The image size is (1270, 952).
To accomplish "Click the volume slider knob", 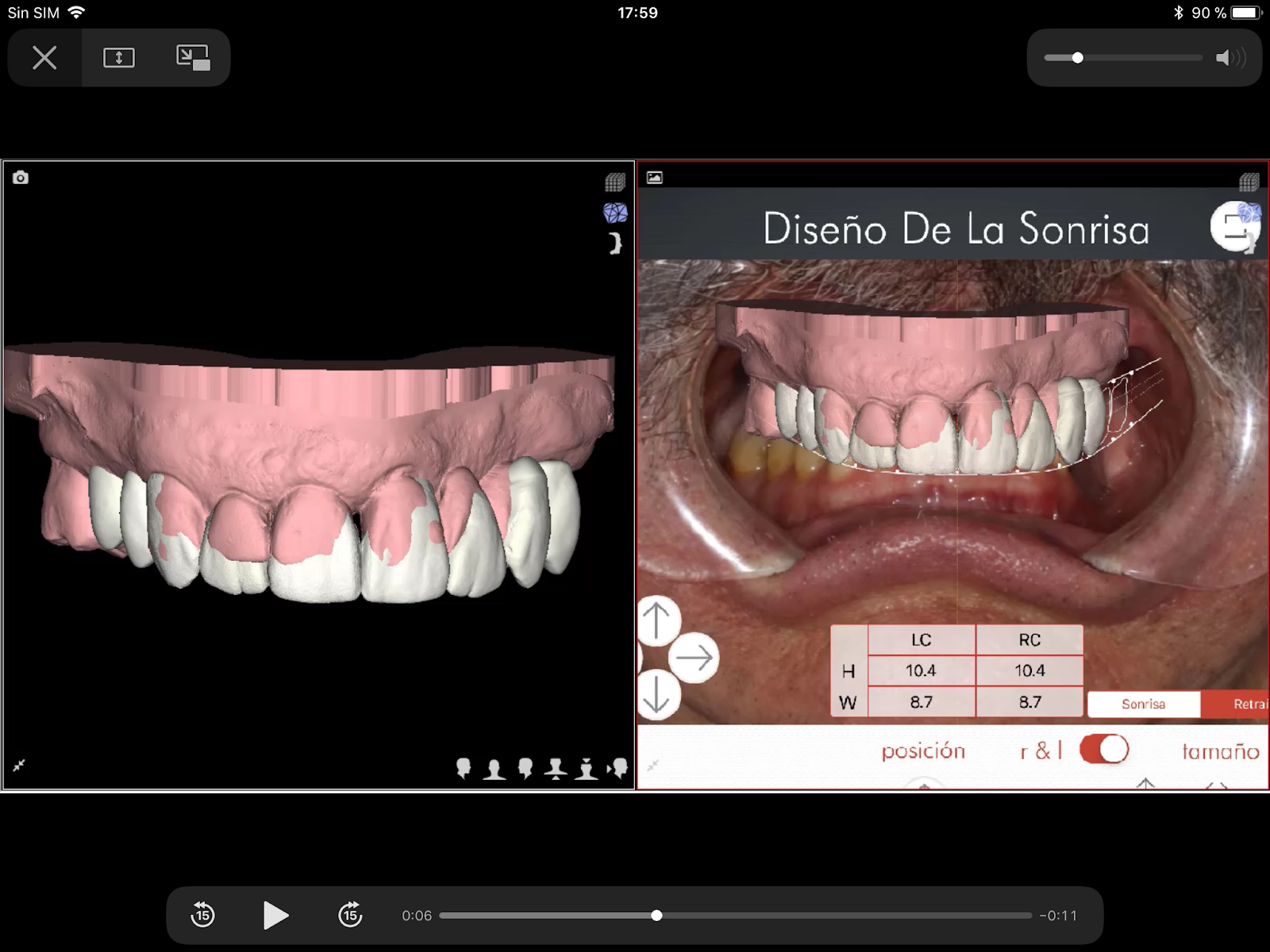I will 1077,58.
